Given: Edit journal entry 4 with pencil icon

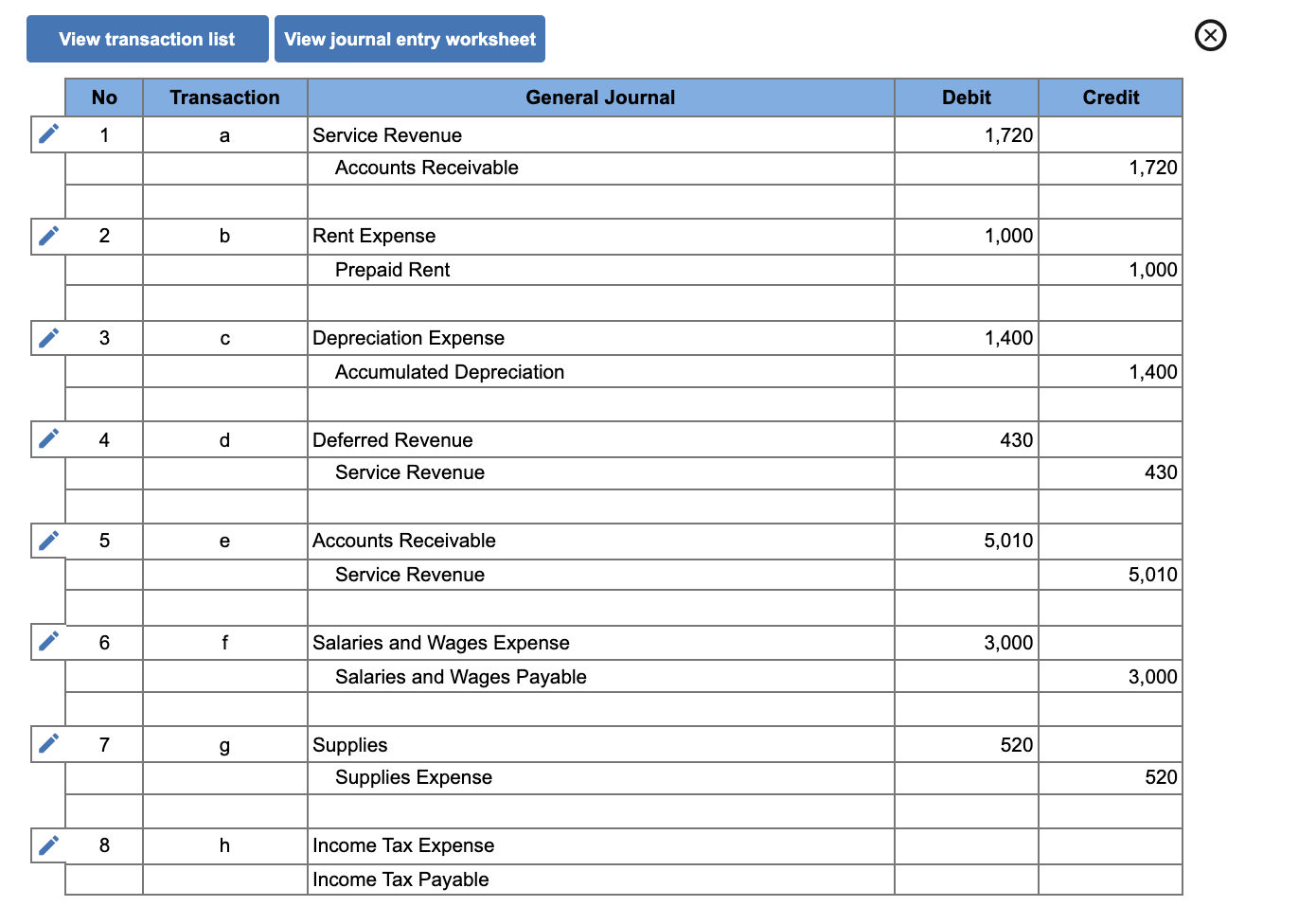Looking at the screenshot, I should point(49,438).
